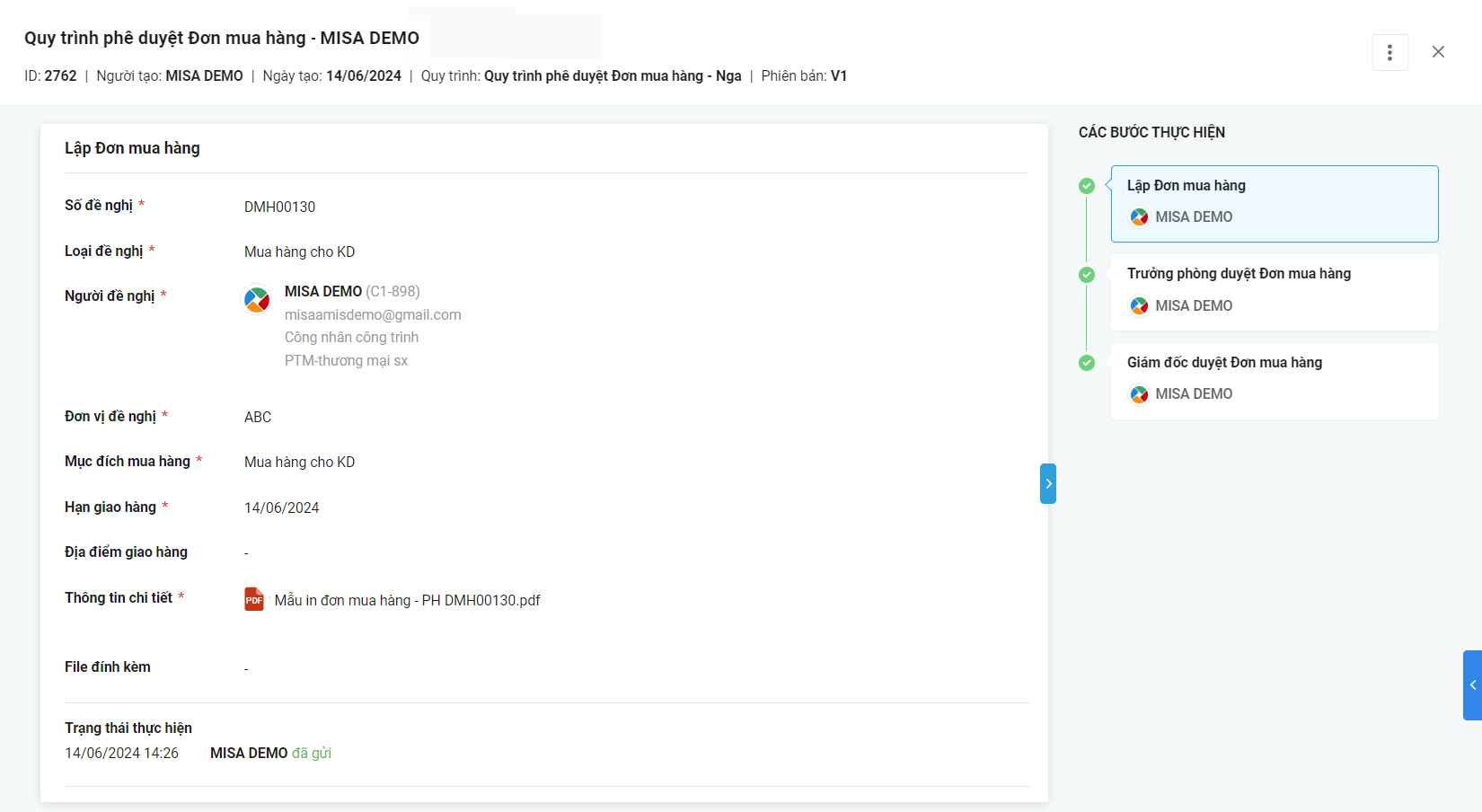Viewport: 1482px width, 812px height.
Task: Click Đơn vị đề nghị value ABC
Action: (x=258, y=417)
